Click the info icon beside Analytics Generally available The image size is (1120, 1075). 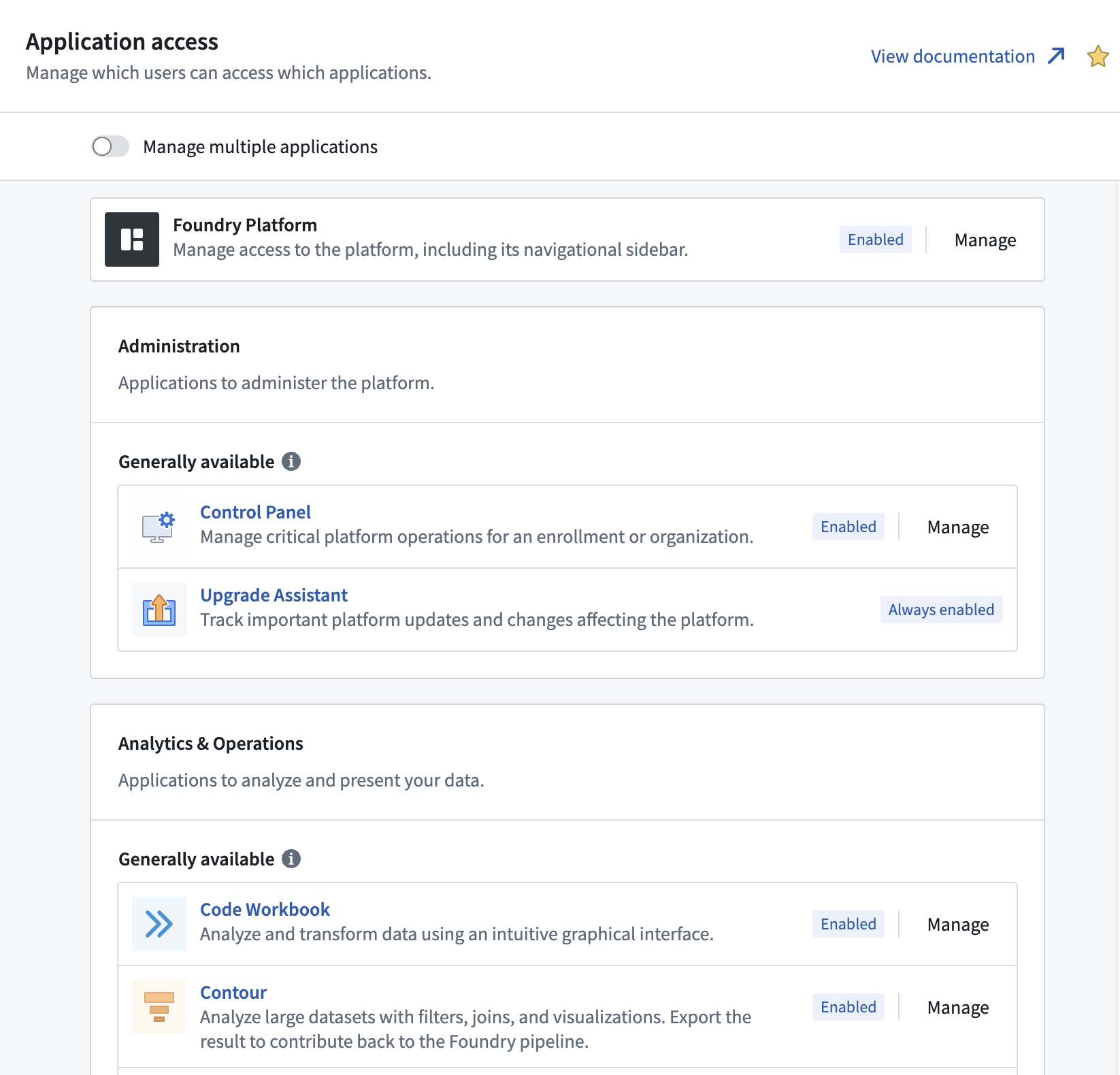click(291, 859)
